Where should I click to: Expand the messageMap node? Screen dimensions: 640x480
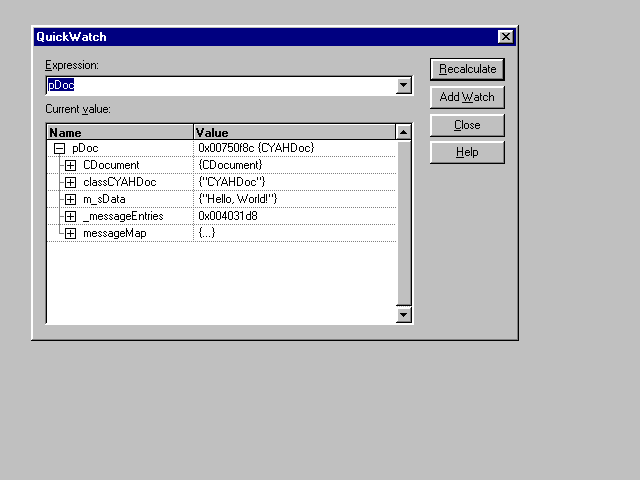pyautogui.click(x=70, y=233)
